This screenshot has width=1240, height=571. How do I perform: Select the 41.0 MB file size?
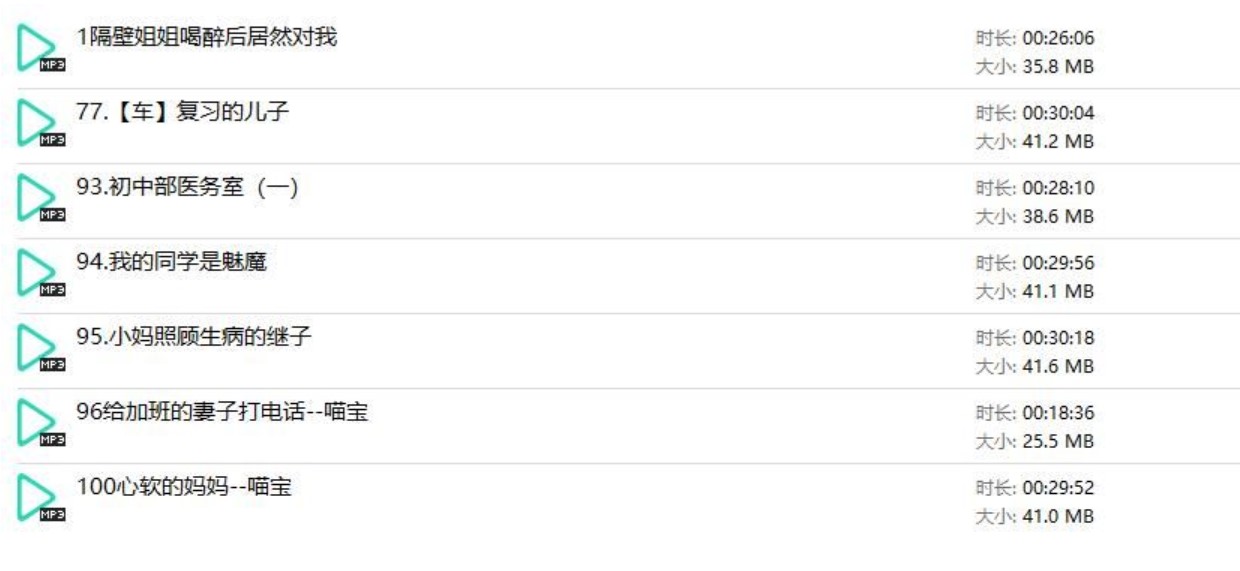pos(1035,517)
